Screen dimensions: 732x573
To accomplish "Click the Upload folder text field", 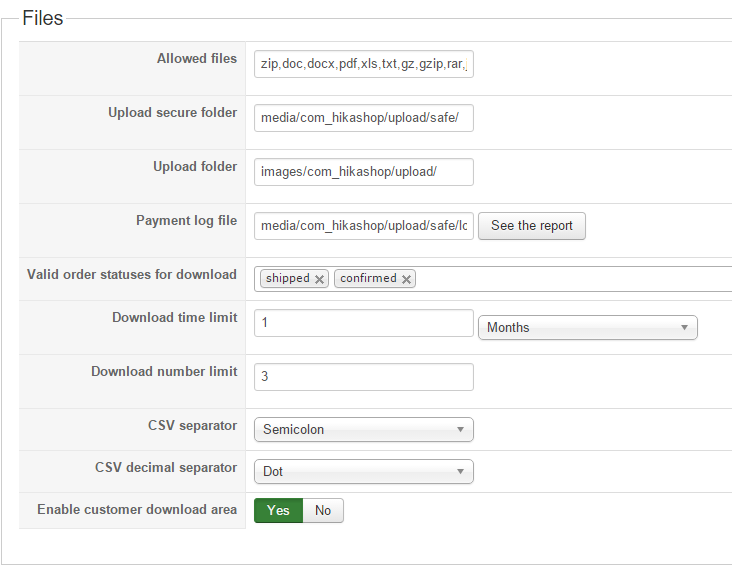I will pos(363,172).
